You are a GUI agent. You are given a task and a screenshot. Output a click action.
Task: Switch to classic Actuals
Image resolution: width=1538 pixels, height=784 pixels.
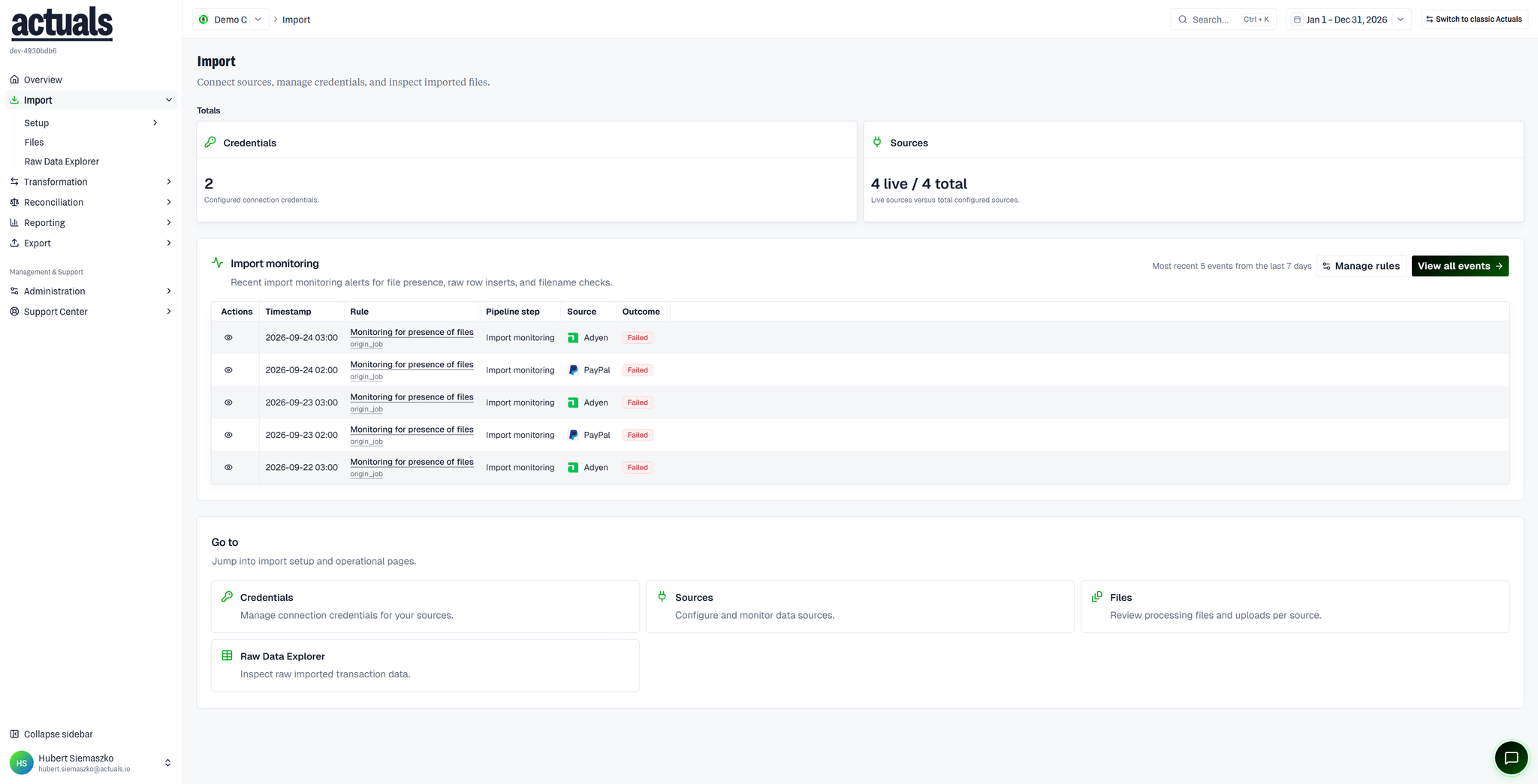click(1474, 20)
